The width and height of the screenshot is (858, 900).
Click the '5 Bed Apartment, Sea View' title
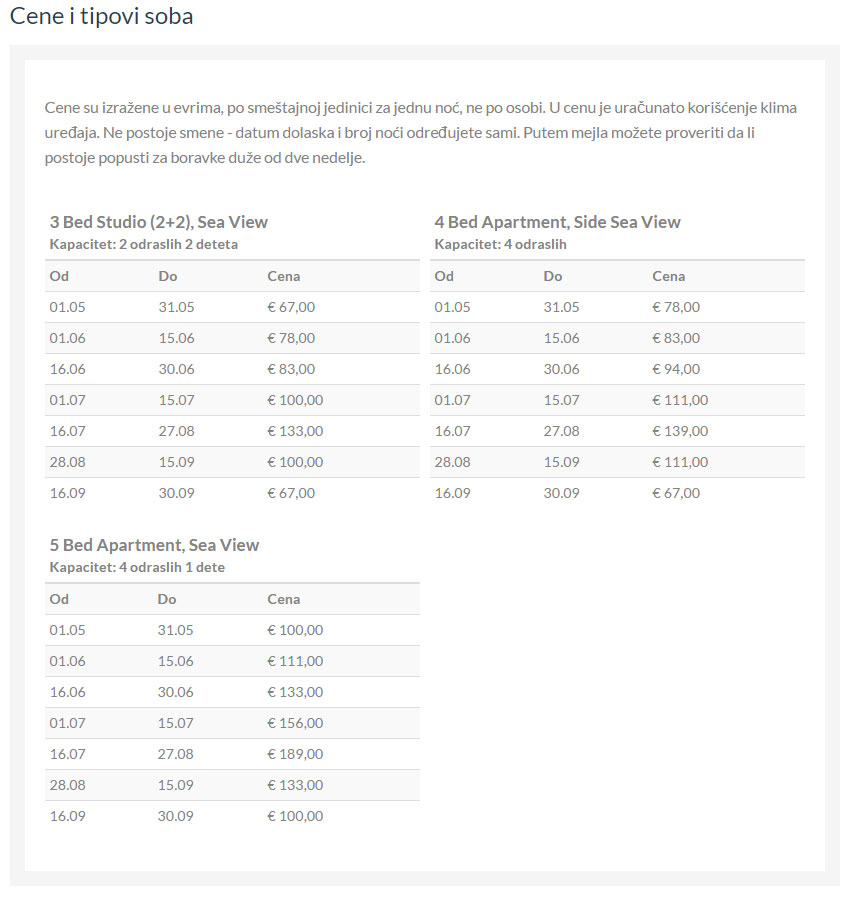coord(154,545)
